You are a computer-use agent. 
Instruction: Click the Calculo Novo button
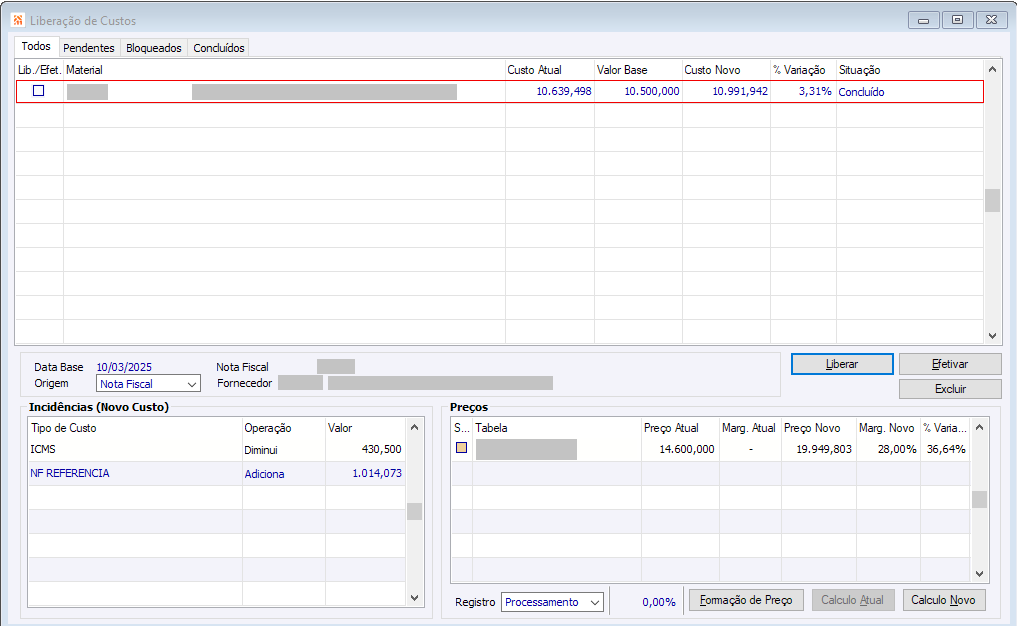click(943, 600)
